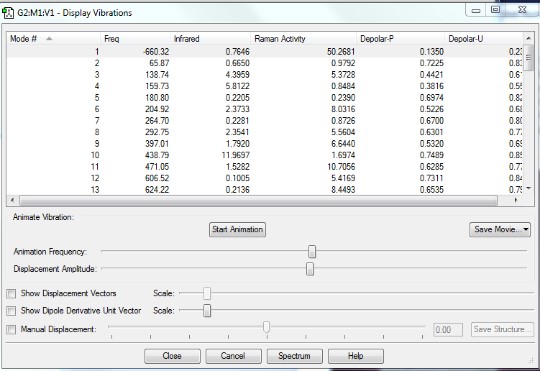Select mode 2 with frequency 65.87

click(x=264, y=63)
